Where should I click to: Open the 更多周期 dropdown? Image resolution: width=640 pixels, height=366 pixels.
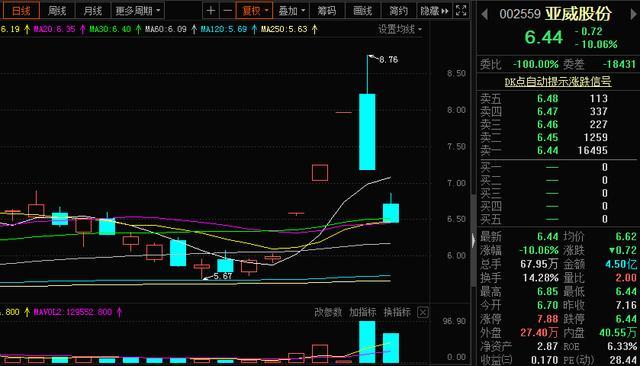pos(138,11)
